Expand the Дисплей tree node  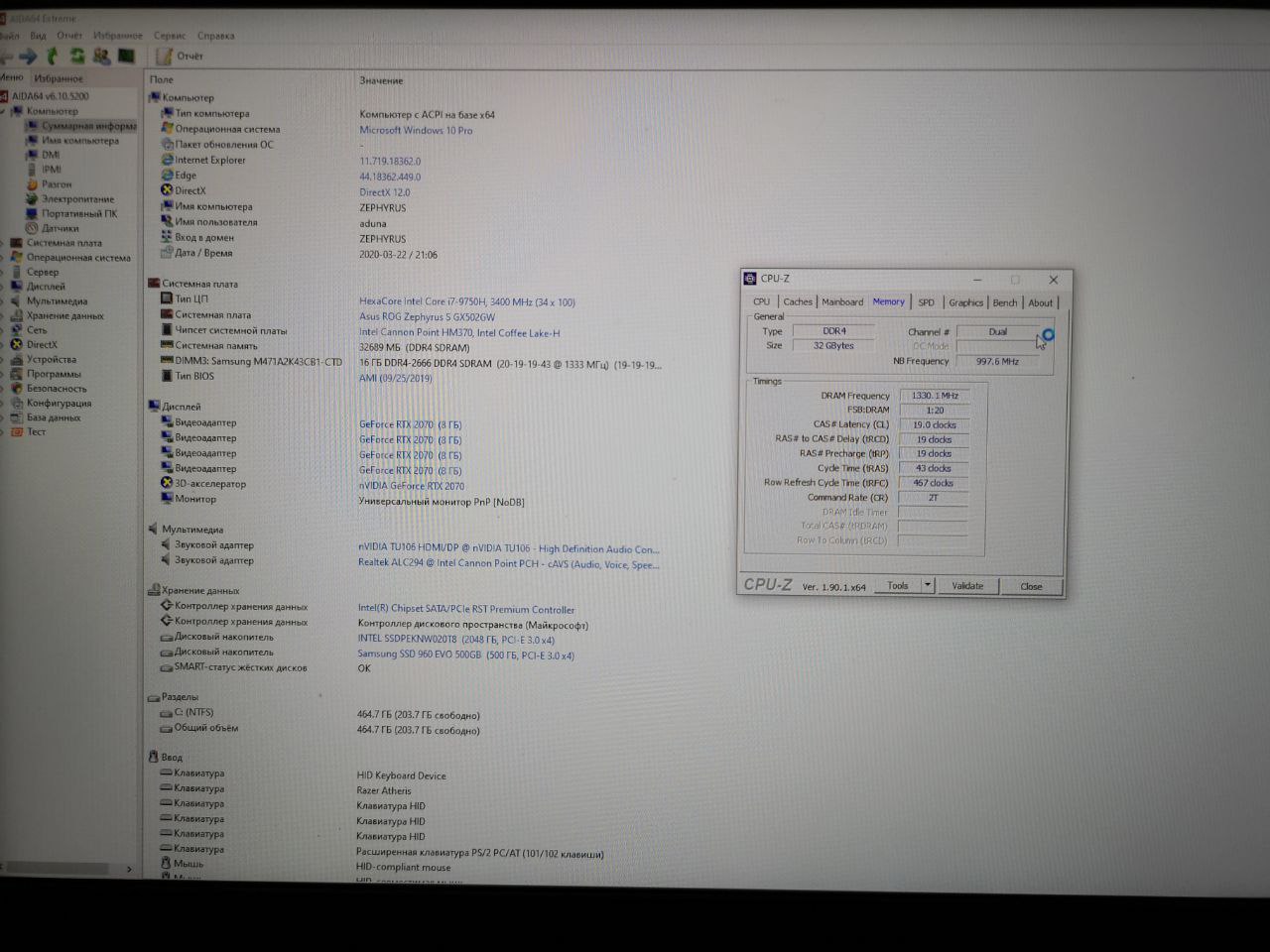click(x=4, y=287)
